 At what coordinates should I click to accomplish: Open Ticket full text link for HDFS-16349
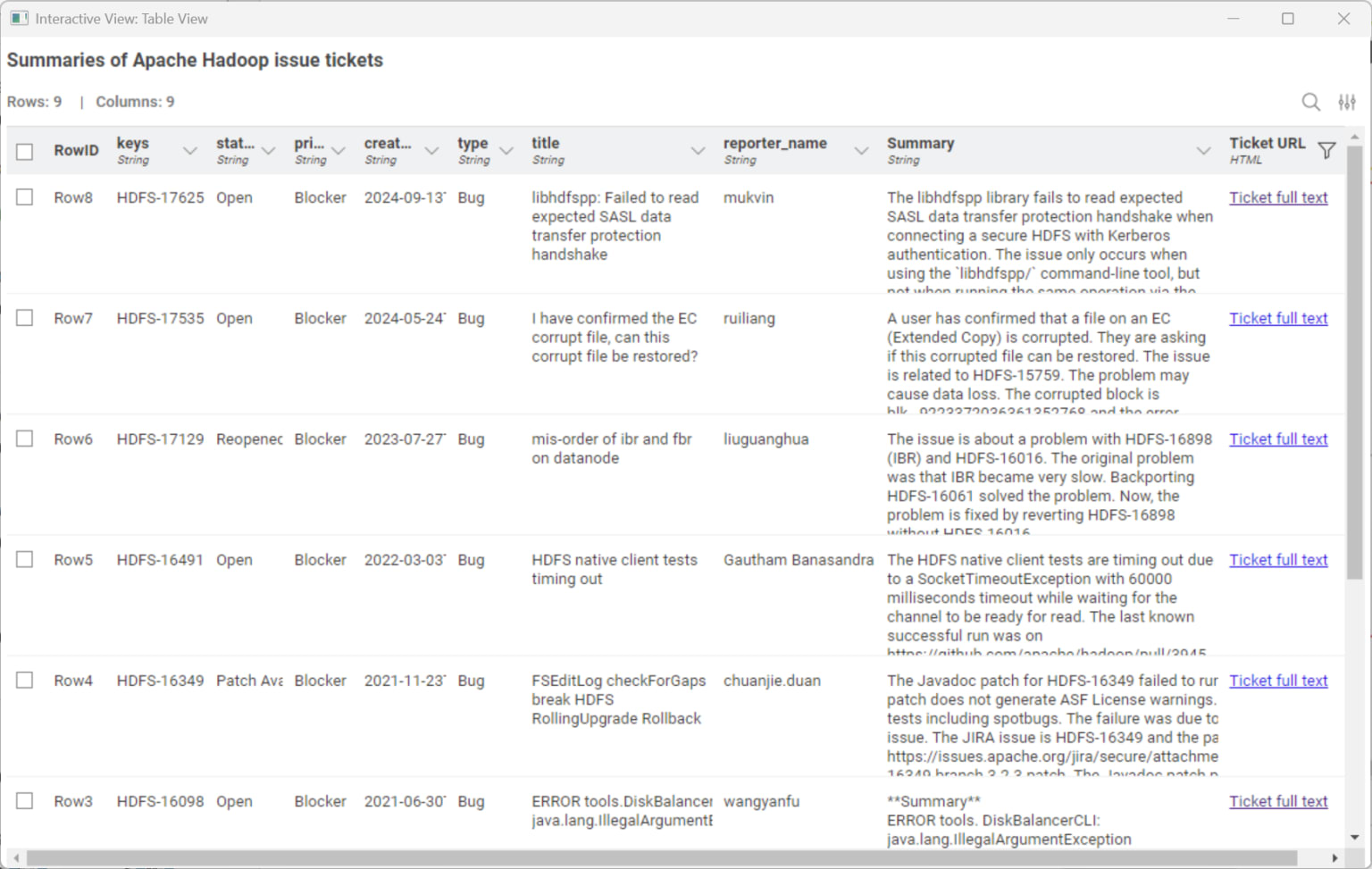pyautogui.click(x=1278, y=680)
